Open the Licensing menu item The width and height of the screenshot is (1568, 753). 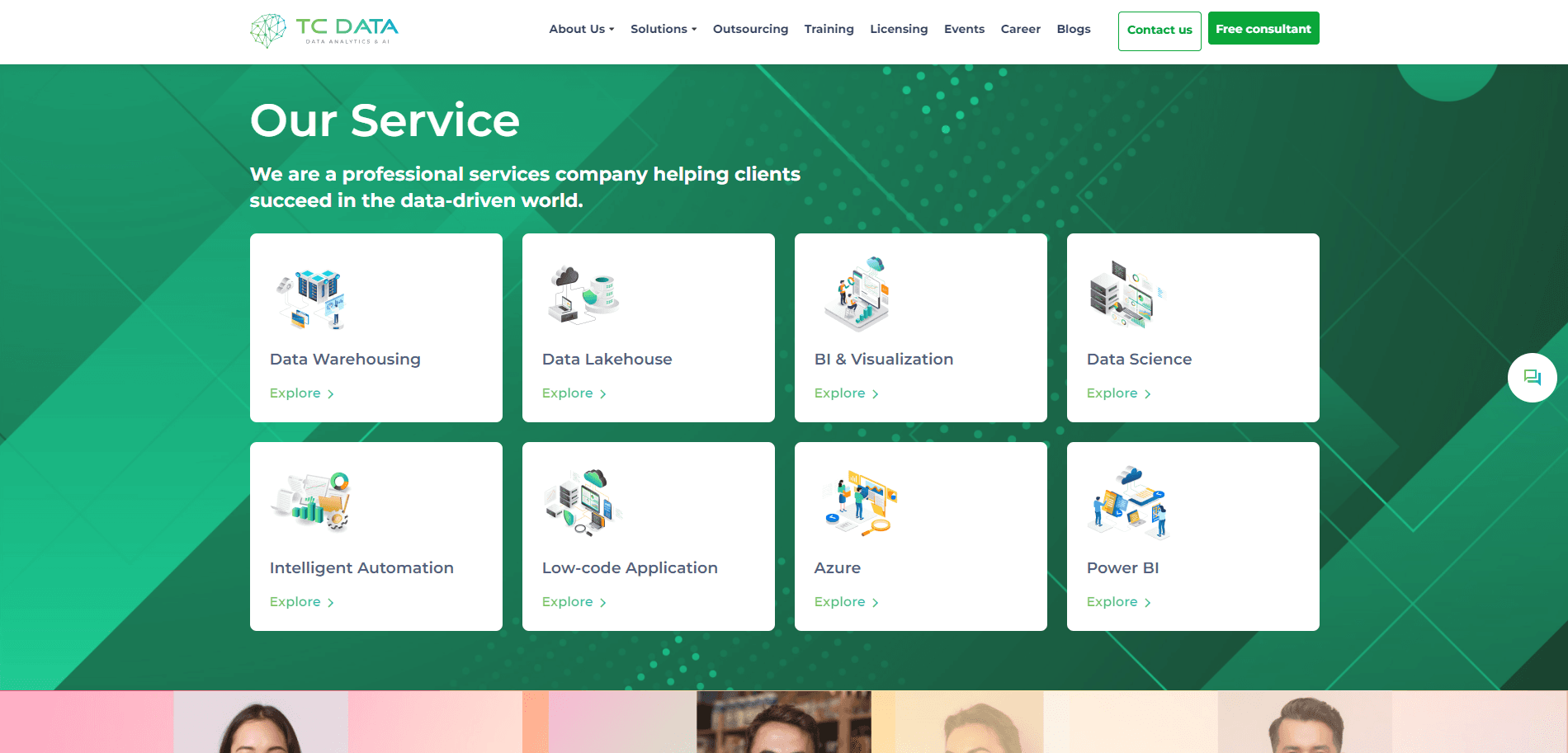pos(899,29)
